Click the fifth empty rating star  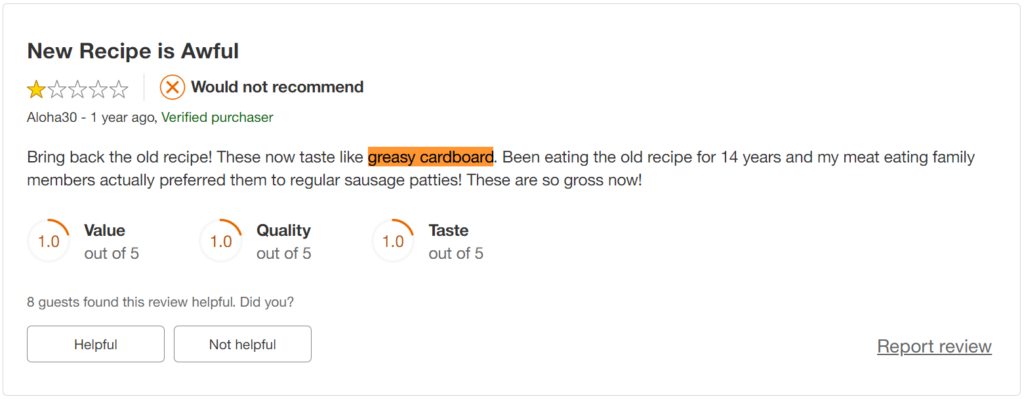[x=119, y=88]
